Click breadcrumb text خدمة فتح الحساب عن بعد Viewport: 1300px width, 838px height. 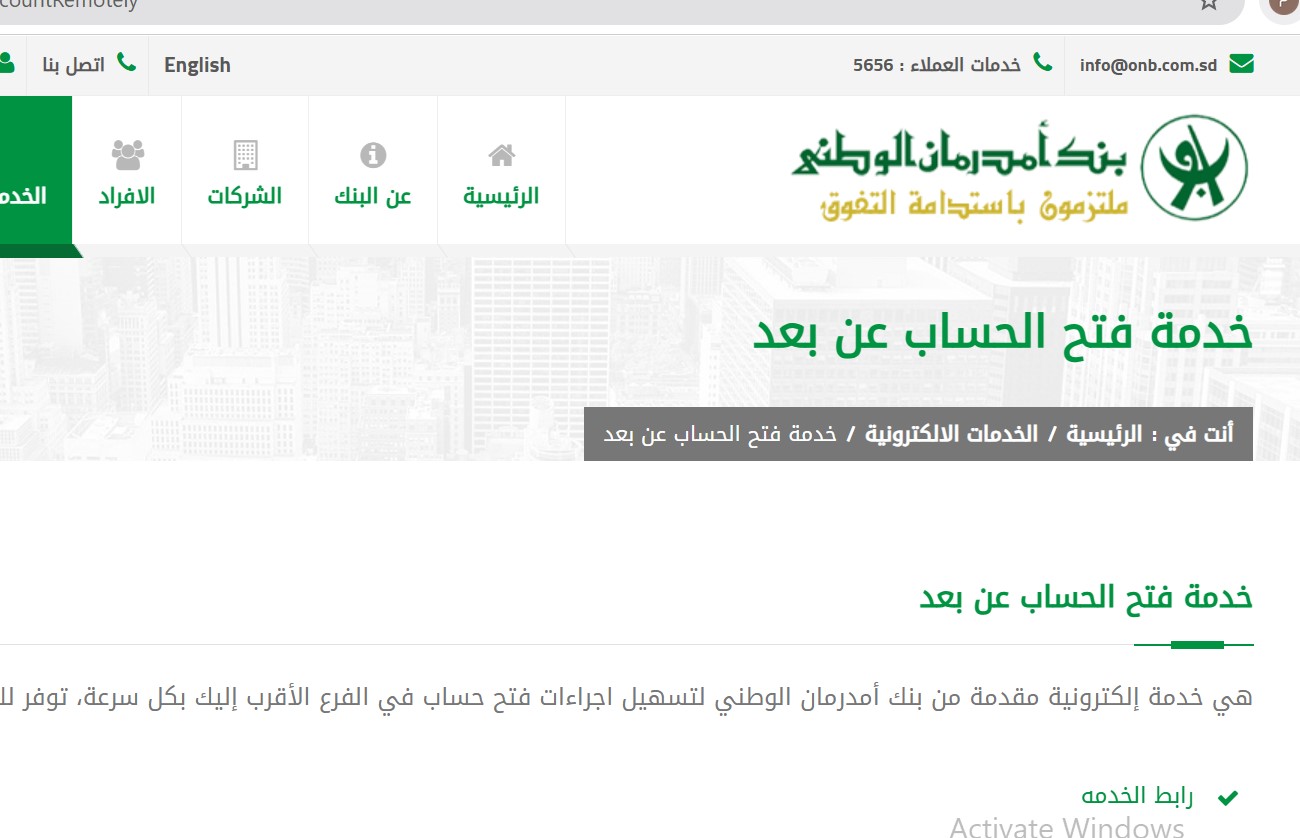point(720,434)
